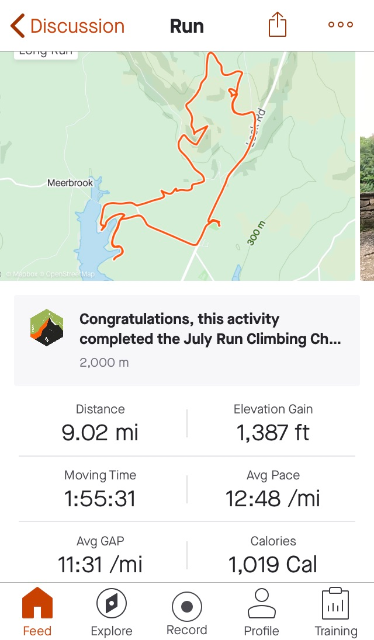The image size is (374, 640).
Task: Open the Explore compass icon
Action: coord(111,603)
